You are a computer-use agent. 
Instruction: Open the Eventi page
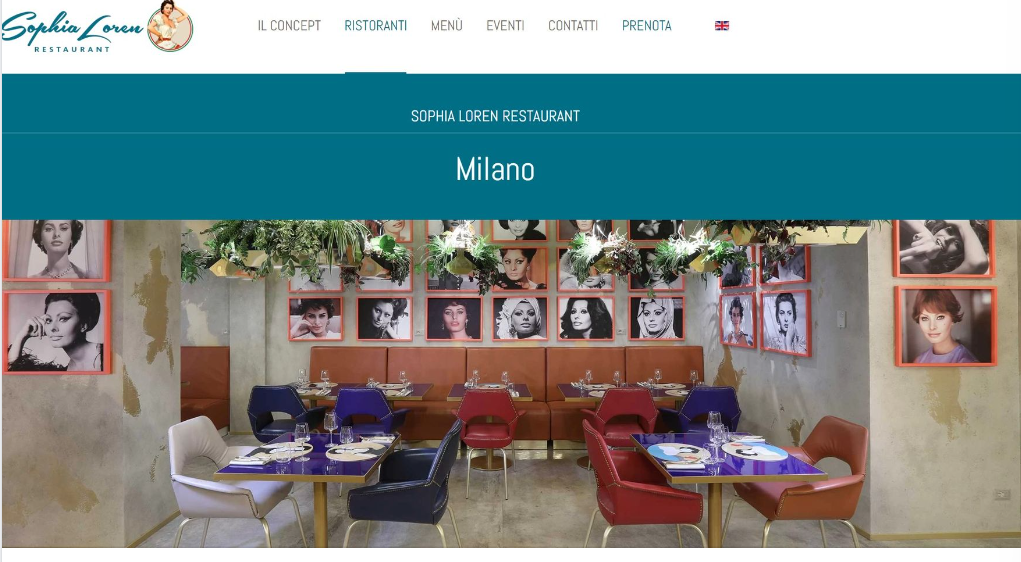click(x=505, y=25)
